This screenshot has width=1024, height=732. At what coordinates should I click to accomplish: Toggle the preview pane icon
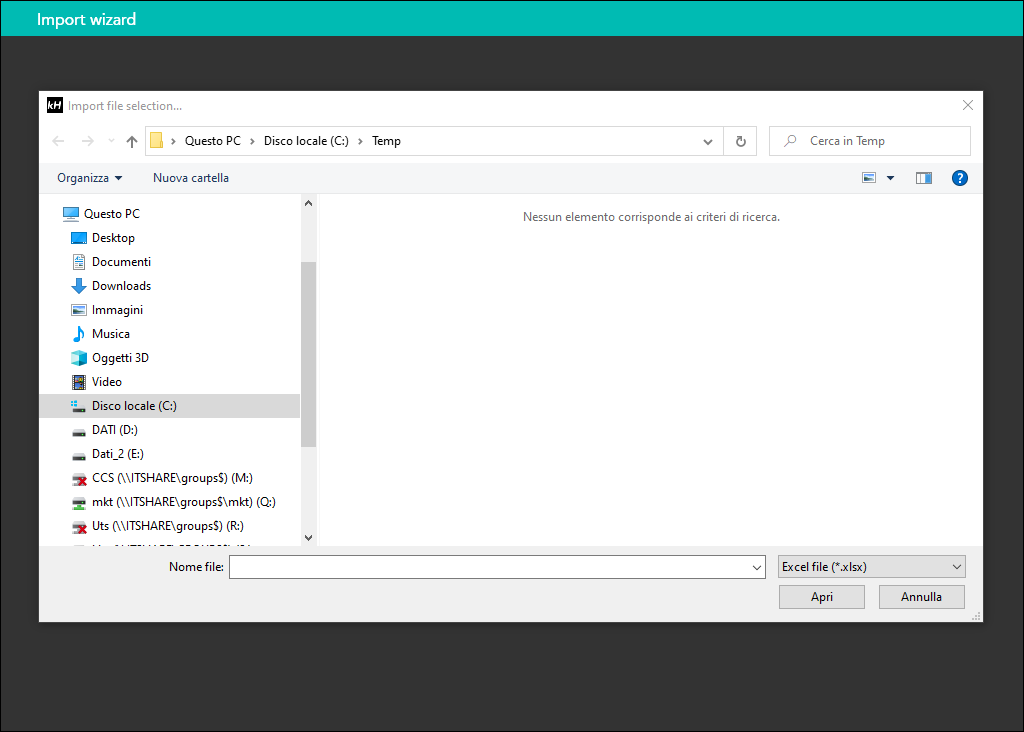923,178
